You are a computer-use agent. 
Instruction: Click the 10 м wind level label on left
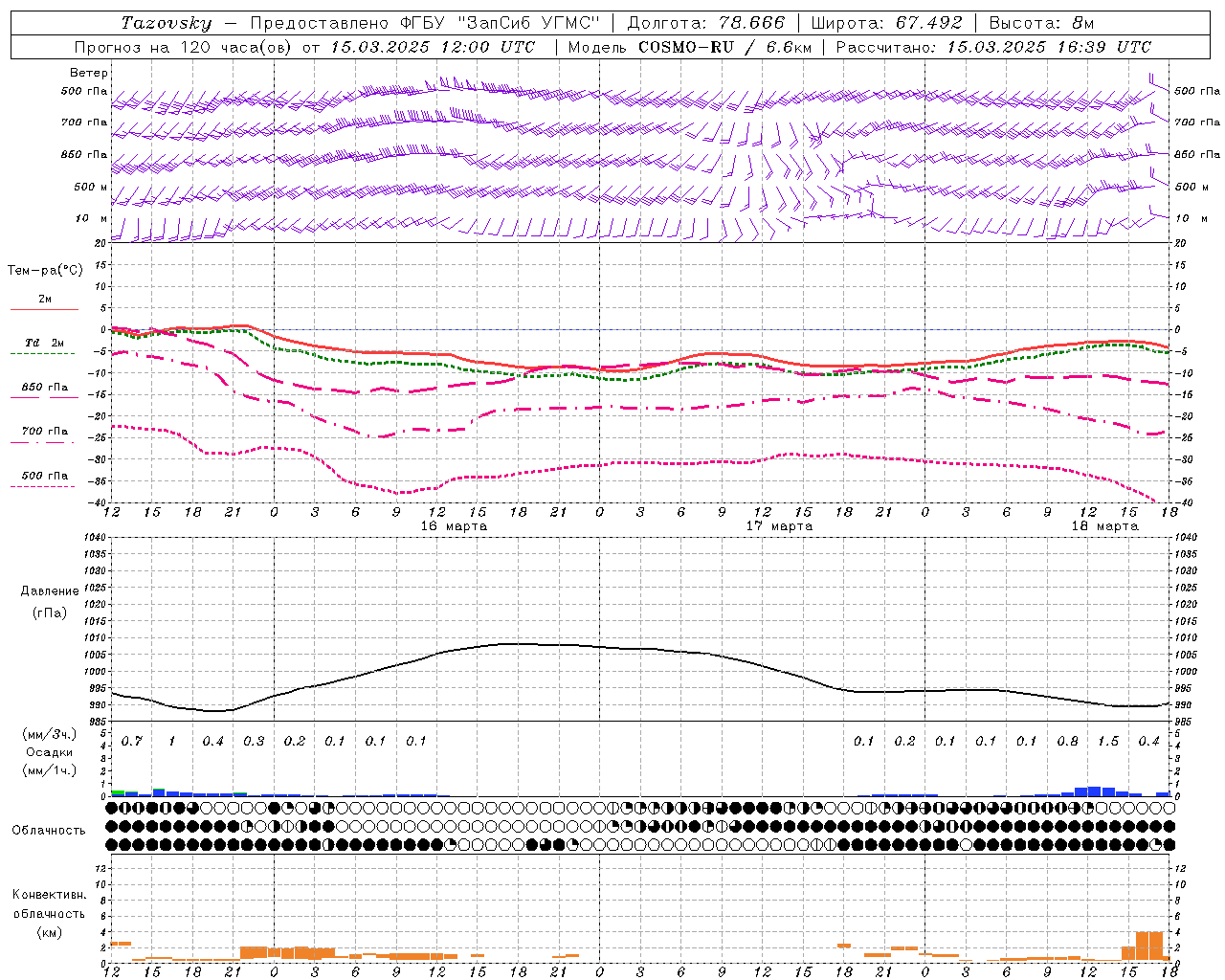click(92, 218)
